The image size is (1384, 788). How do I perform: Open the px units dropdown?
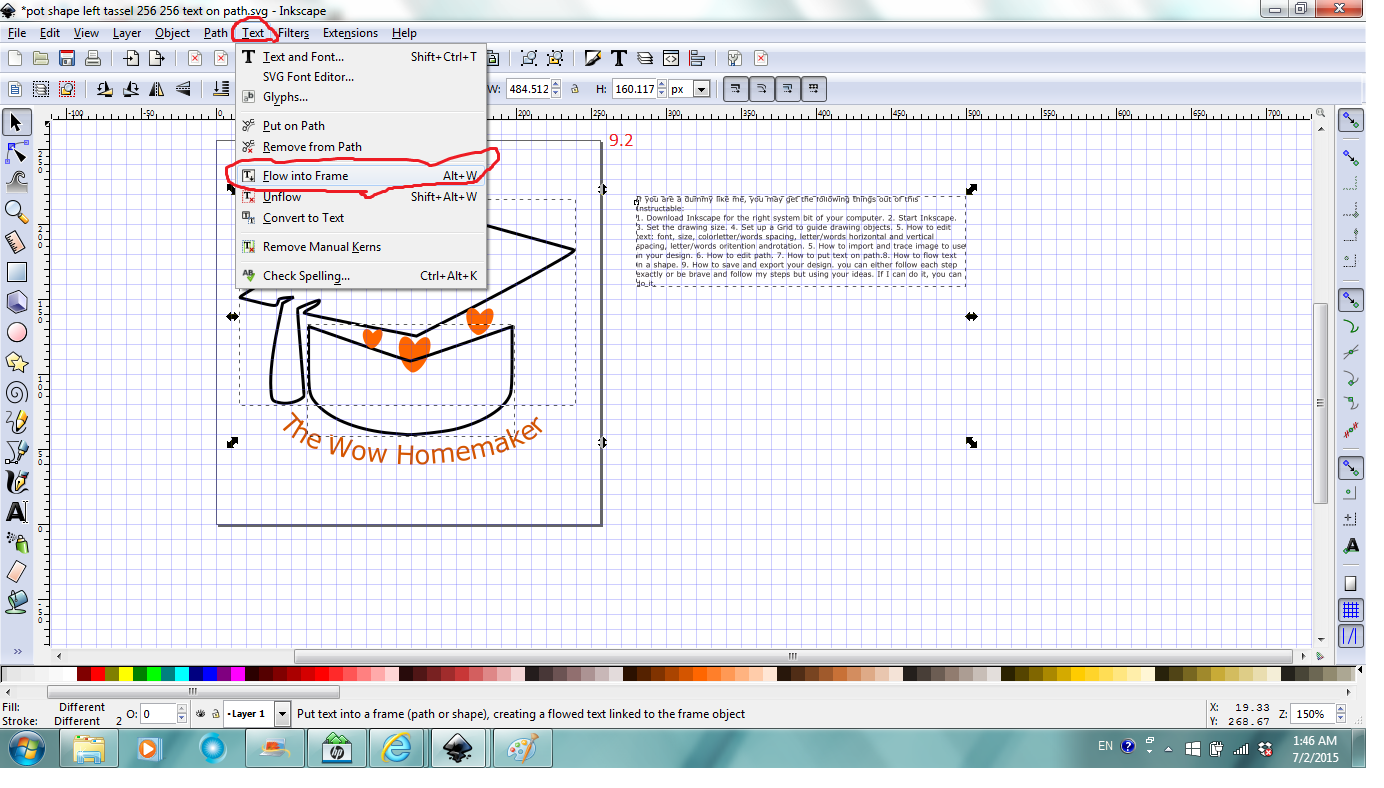point(701,89)
